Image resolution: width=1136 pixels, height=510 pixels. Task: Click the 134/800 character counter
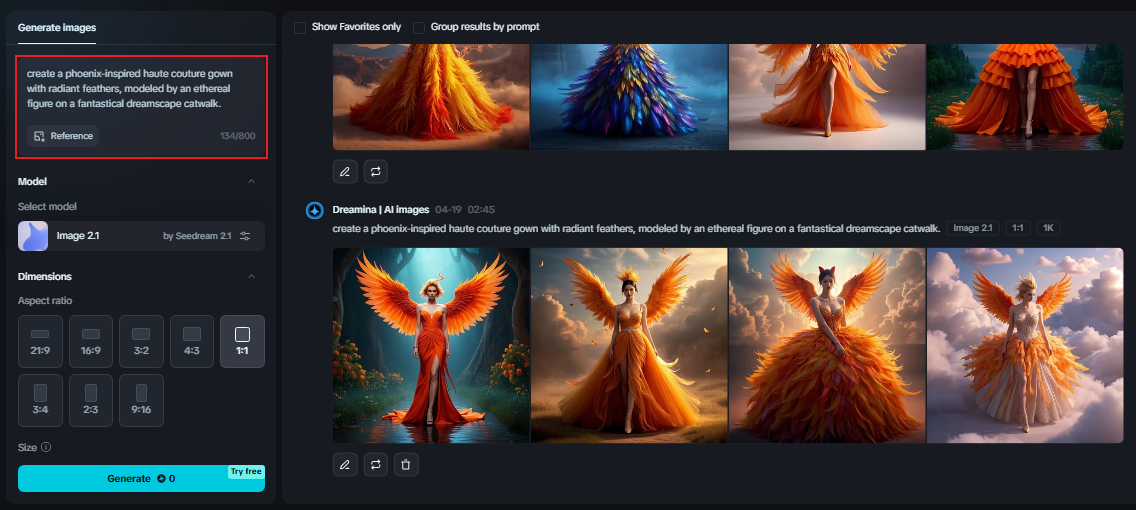[238, 136]
